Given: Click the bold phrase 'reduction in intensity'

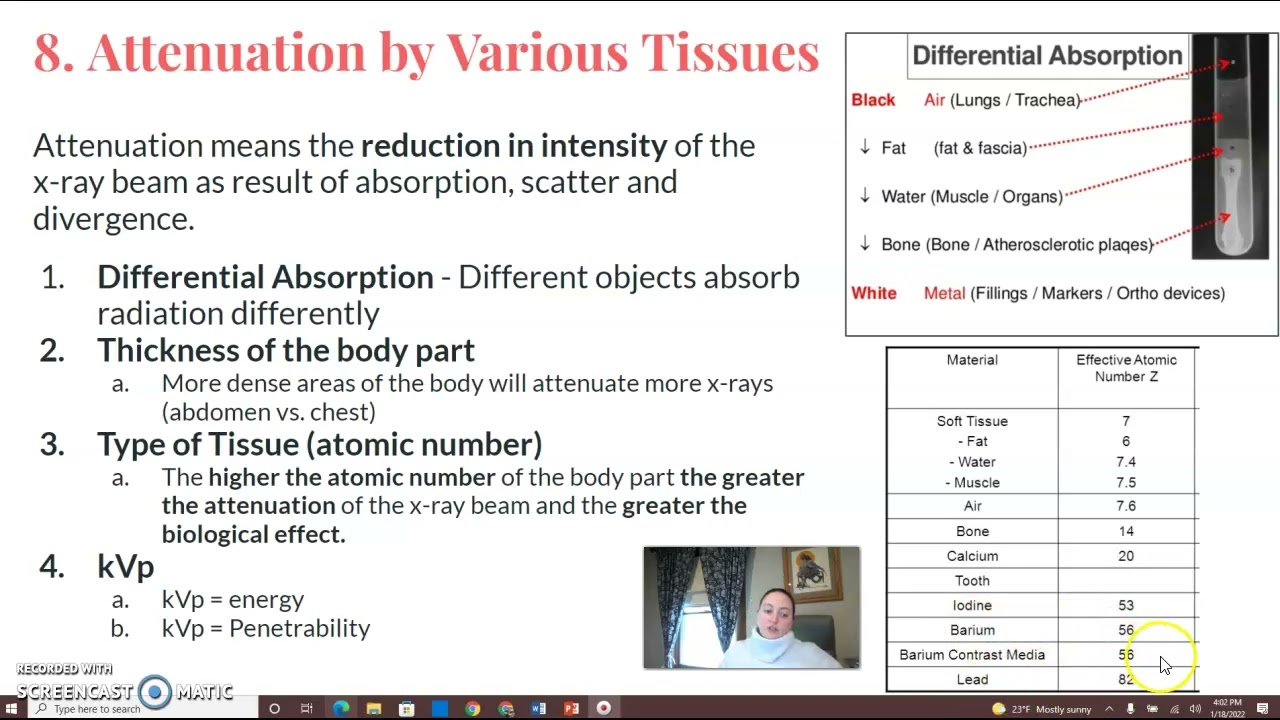Looking at the screenshot, I should click(x=514, y=146).
